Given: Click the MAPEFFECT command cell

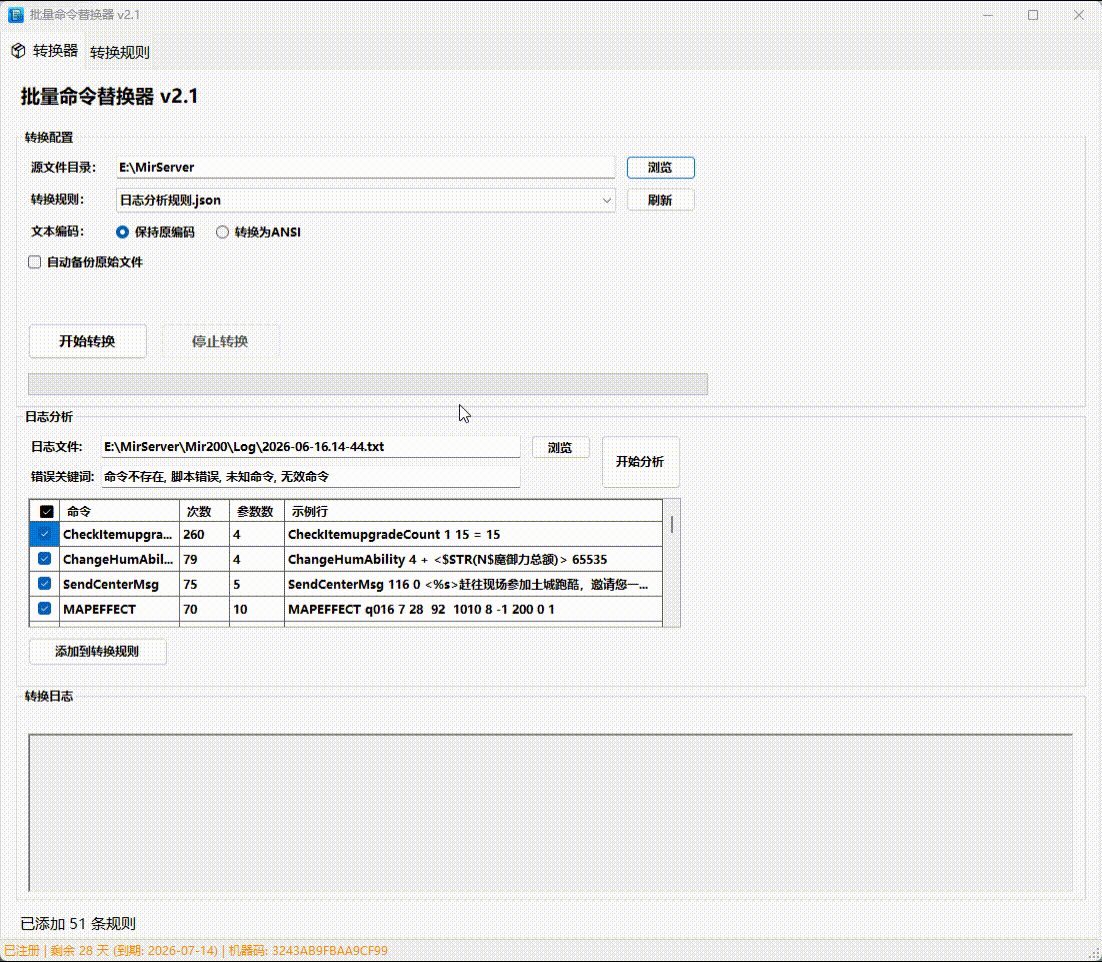Looking at the screenshot, I should point(119,609).
